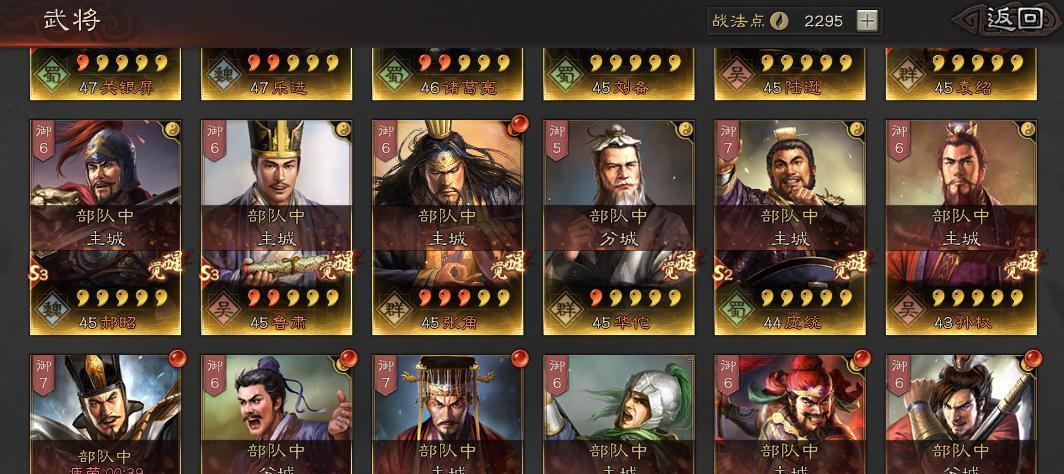Image resolution: width=1064 pixels, height=474 pixels.
Task: Click the 武将 header title
Action: 72,19
